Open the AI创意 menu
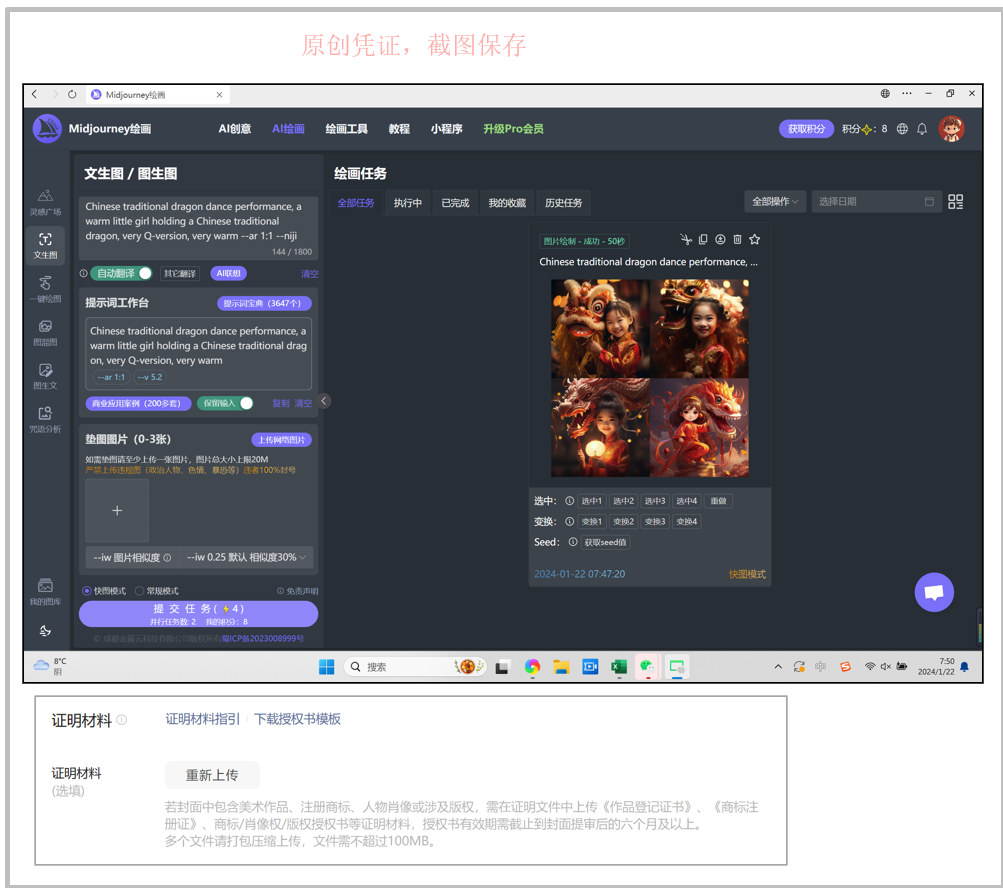 pos(235,129)
